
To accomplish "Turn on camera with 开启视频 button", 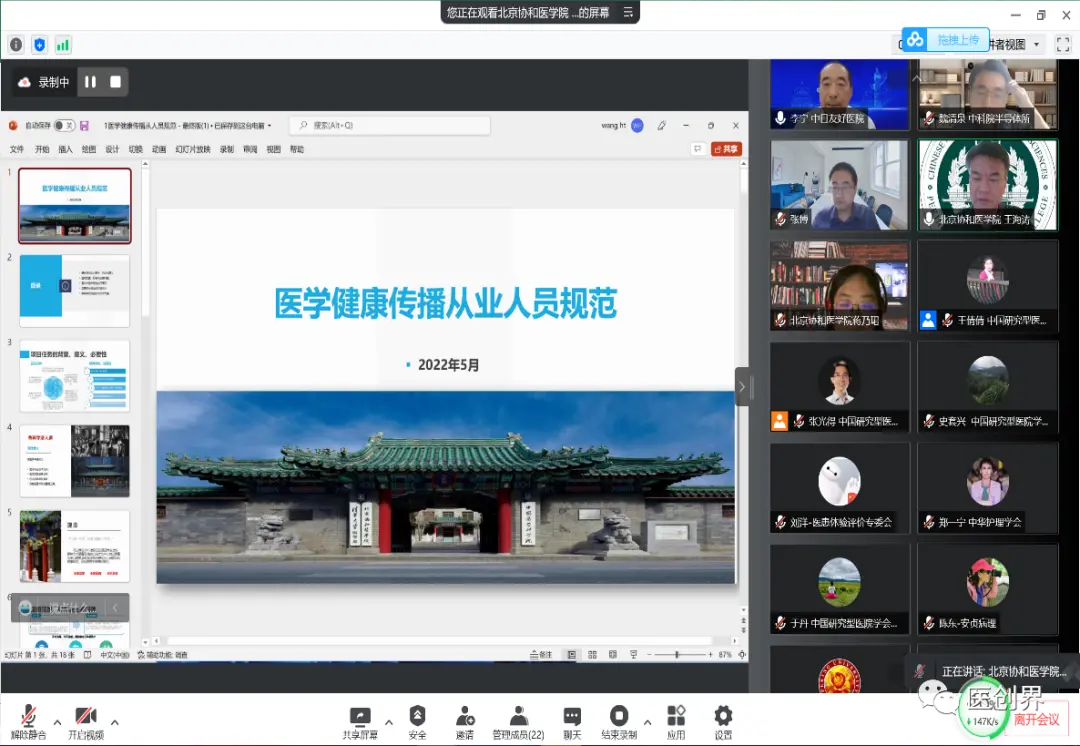I will [x=86, y=722].
